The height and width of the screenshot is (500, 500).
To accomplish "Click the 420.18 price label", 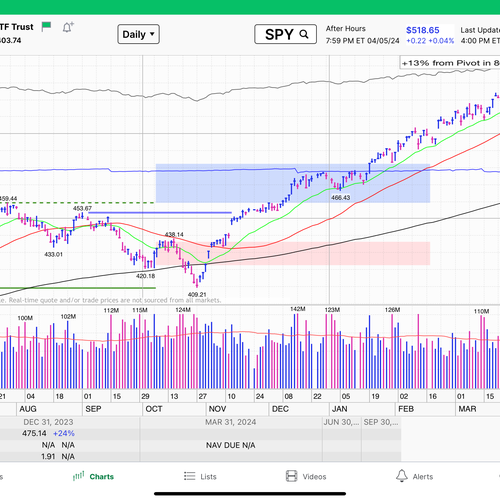I will (145, 276).
